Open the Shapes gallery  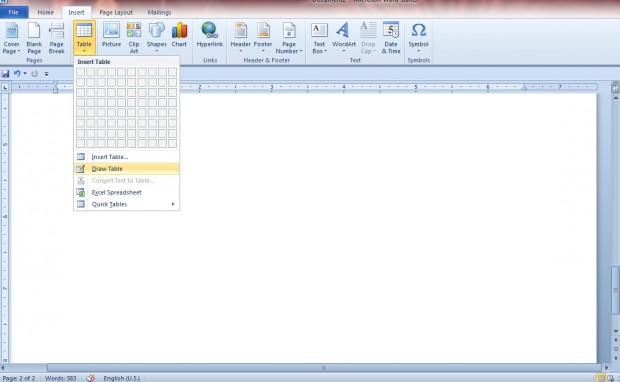157,38
